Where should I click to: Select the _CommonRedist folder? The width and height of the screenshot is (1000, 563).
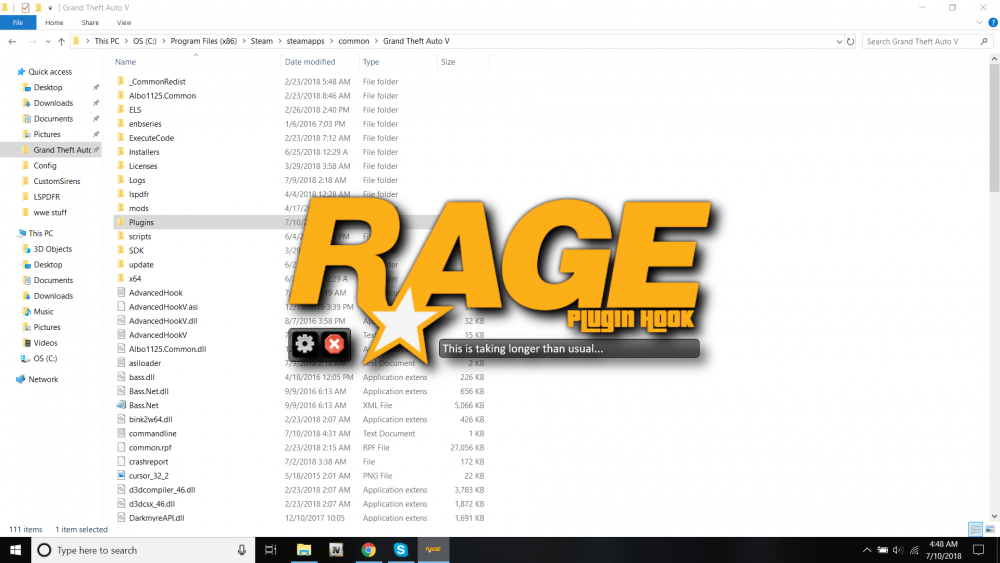[x=157, y=82]
